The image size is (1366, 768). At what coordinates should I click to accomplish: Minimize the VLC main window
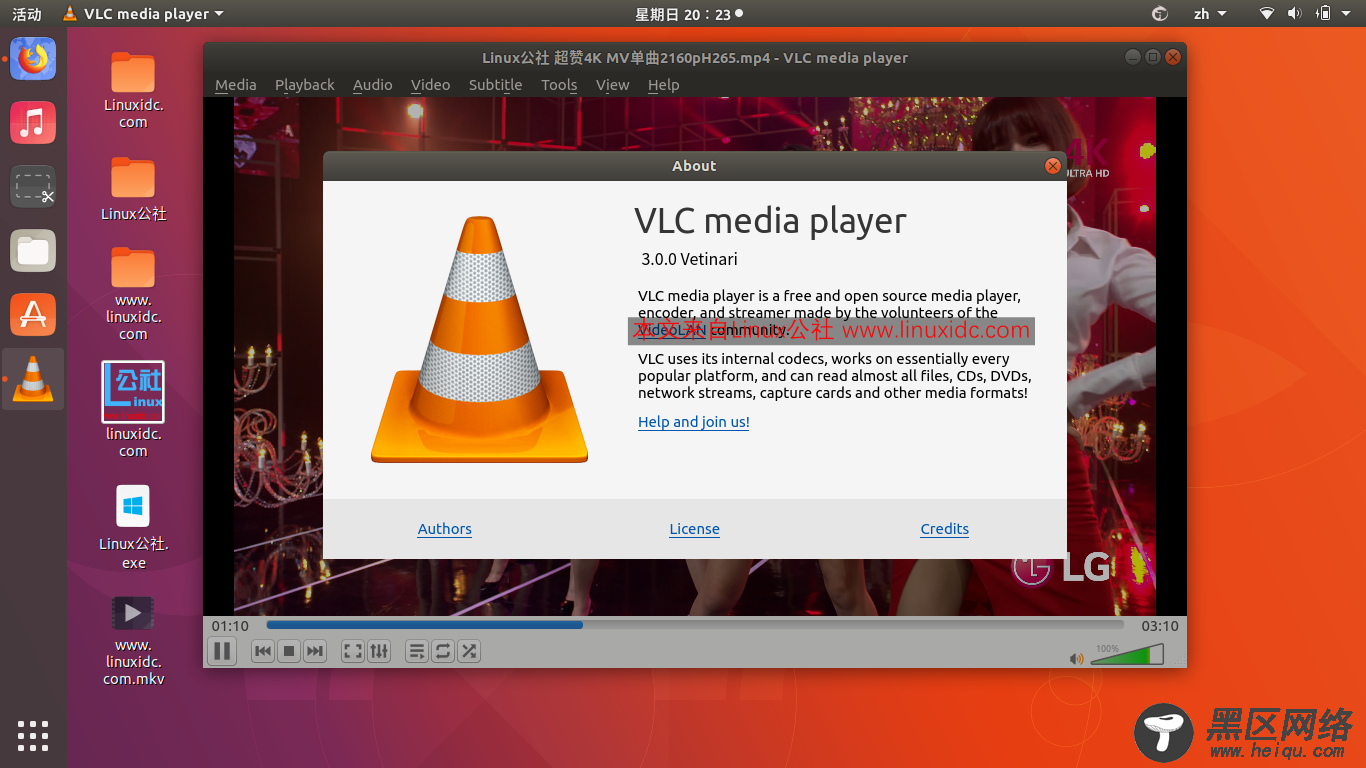(1132, 57)
